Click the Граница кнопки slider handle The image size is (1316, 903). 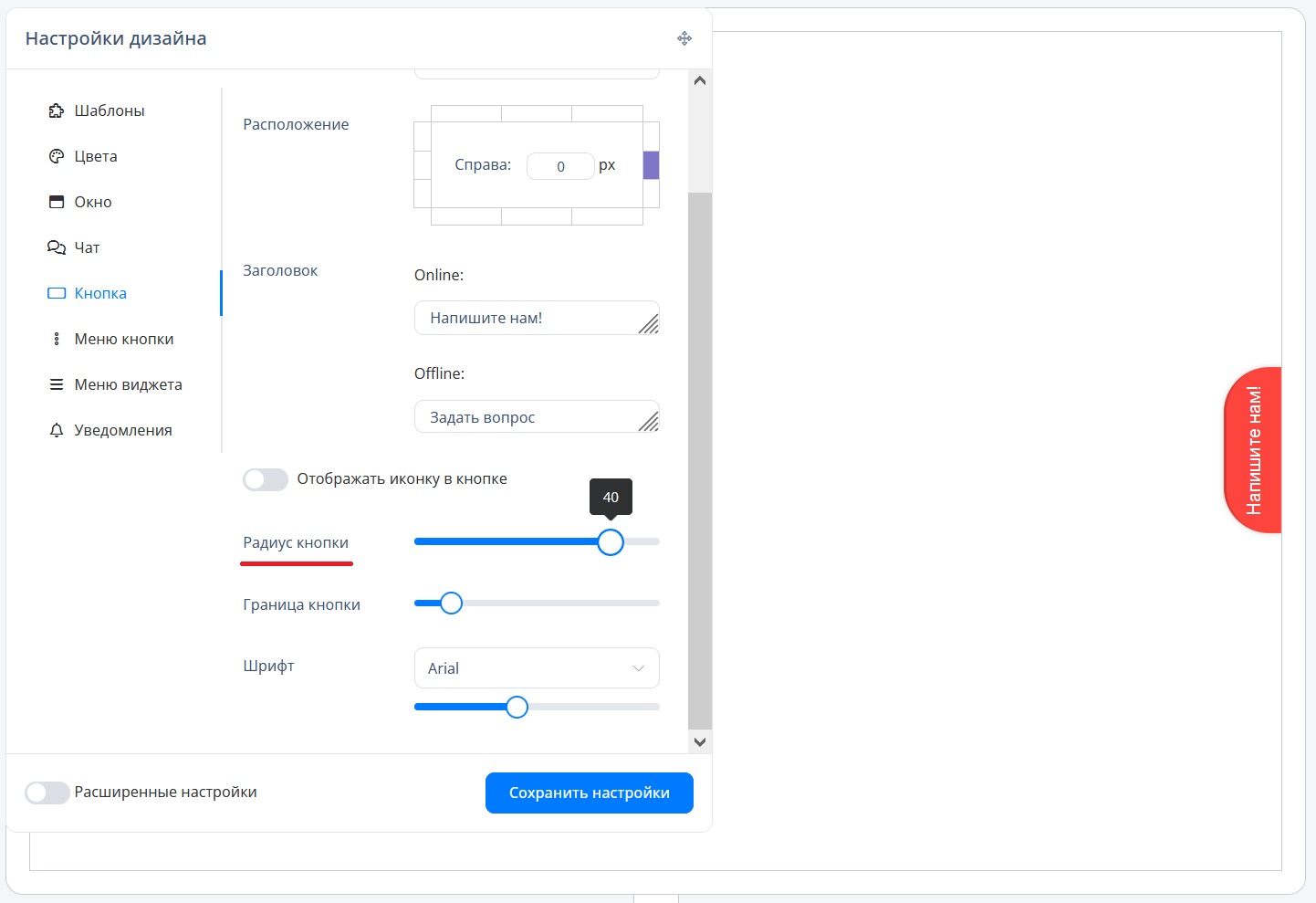click(x=451, y=604)
